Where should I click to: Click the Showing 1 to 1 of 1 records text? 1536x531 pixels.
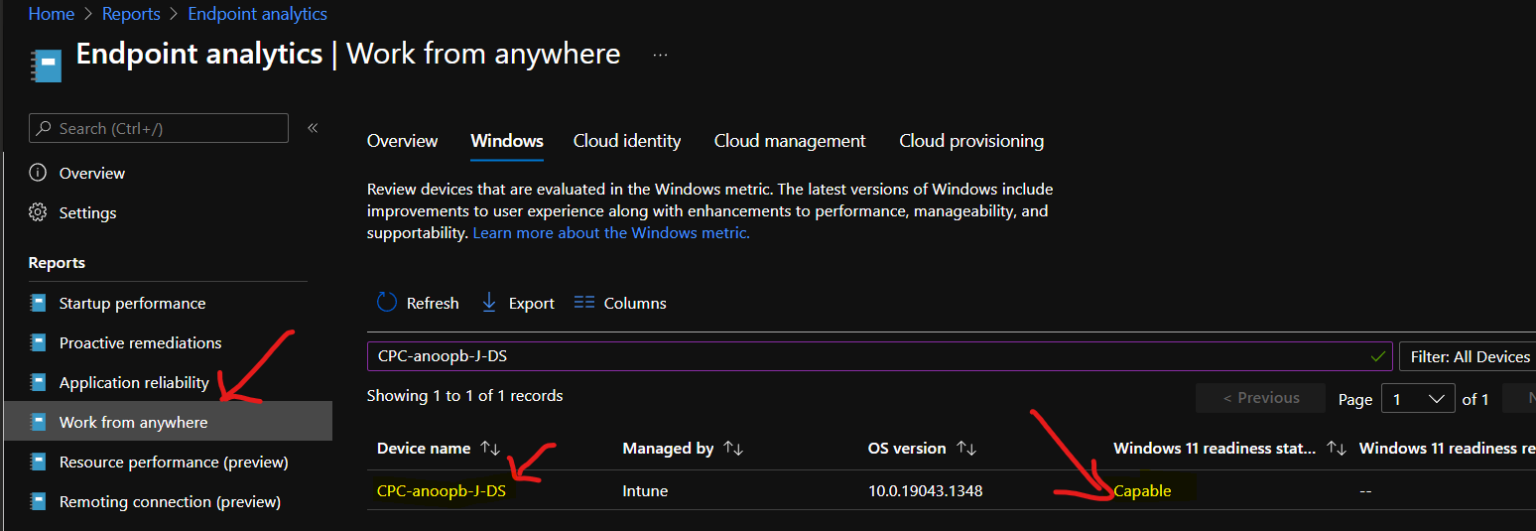coord(465,396)
